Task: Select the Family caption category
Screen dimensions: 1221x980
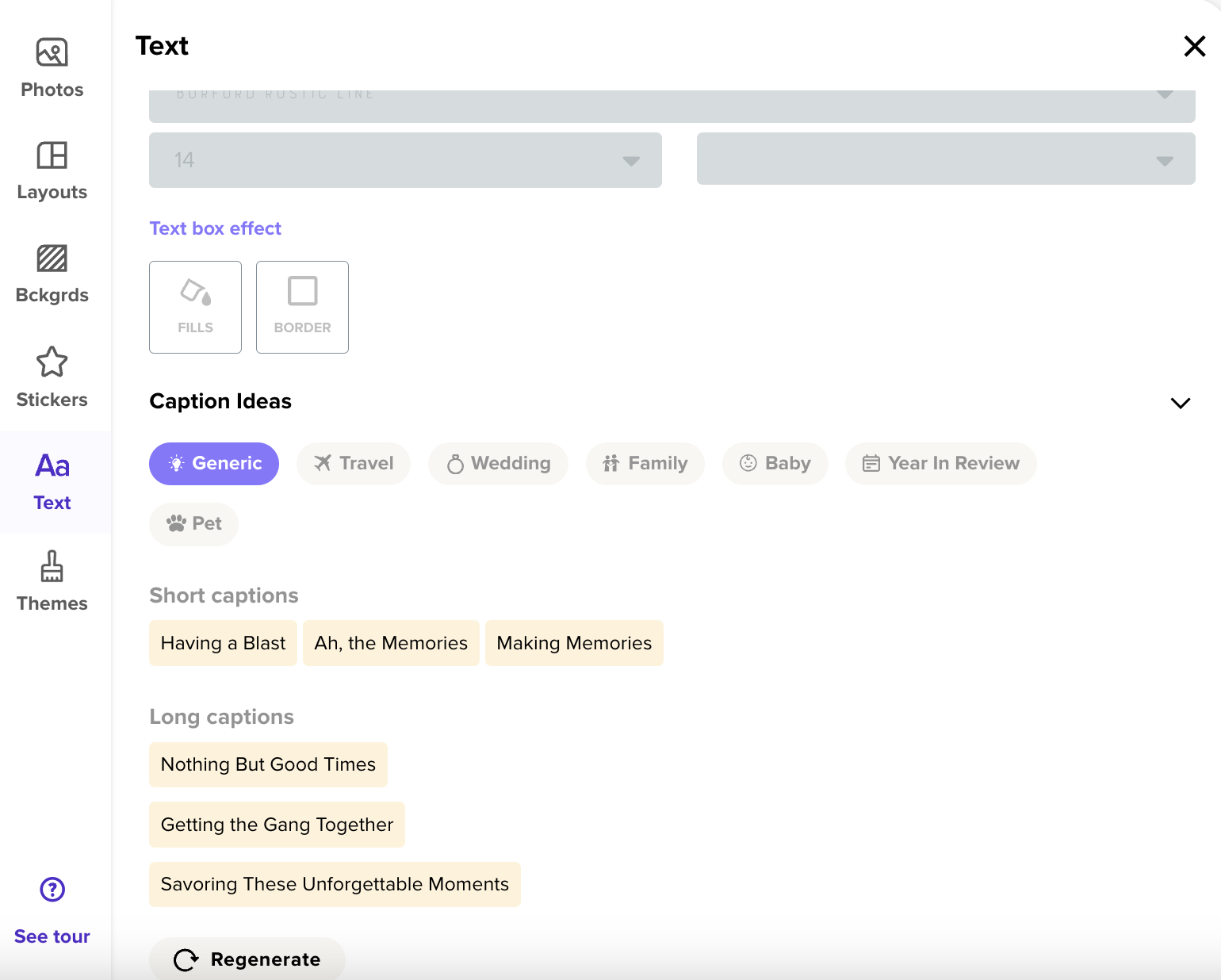Action: point(645,464)
